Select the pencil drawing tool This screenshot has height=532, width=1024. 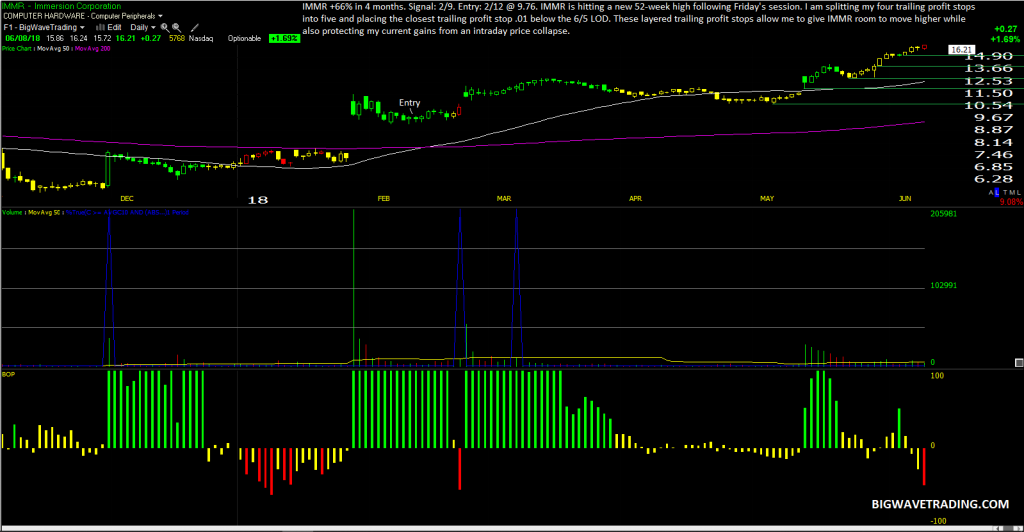tap(195, 27)
